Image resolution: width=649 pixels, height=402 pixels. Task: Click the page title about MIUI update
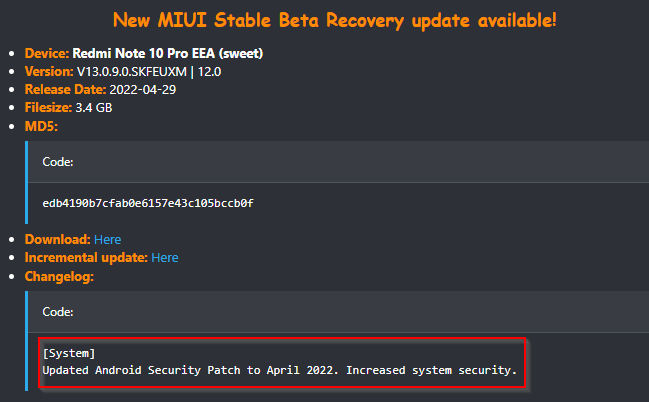[x=334, y=20]
